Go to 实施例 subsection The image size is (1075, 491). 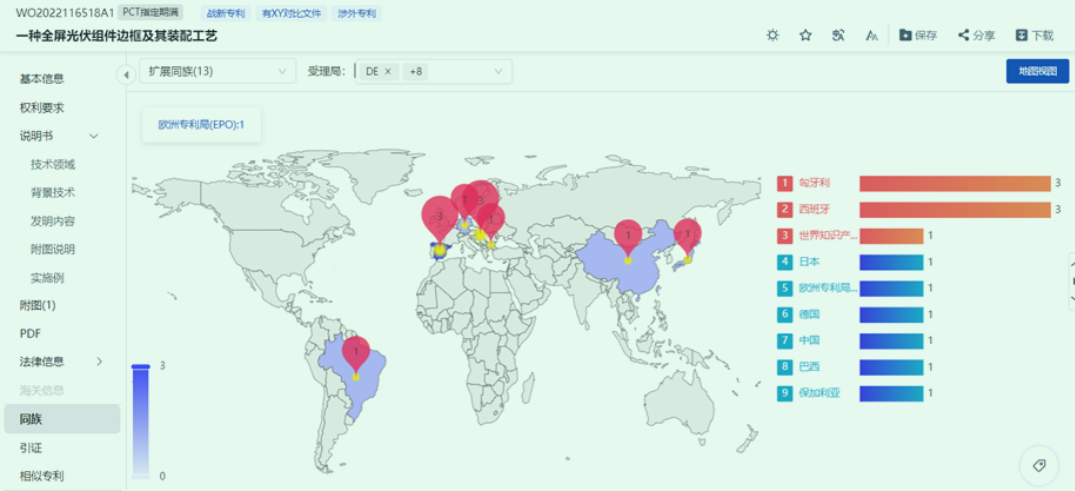[x=47, y=278]
